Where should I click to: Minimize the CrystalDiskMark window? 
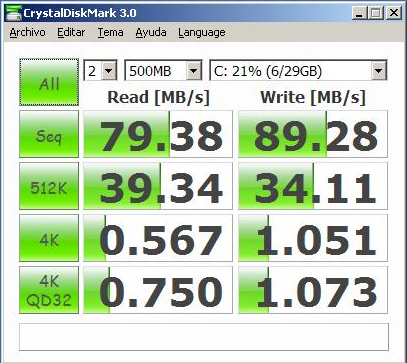tap(360, 13)
